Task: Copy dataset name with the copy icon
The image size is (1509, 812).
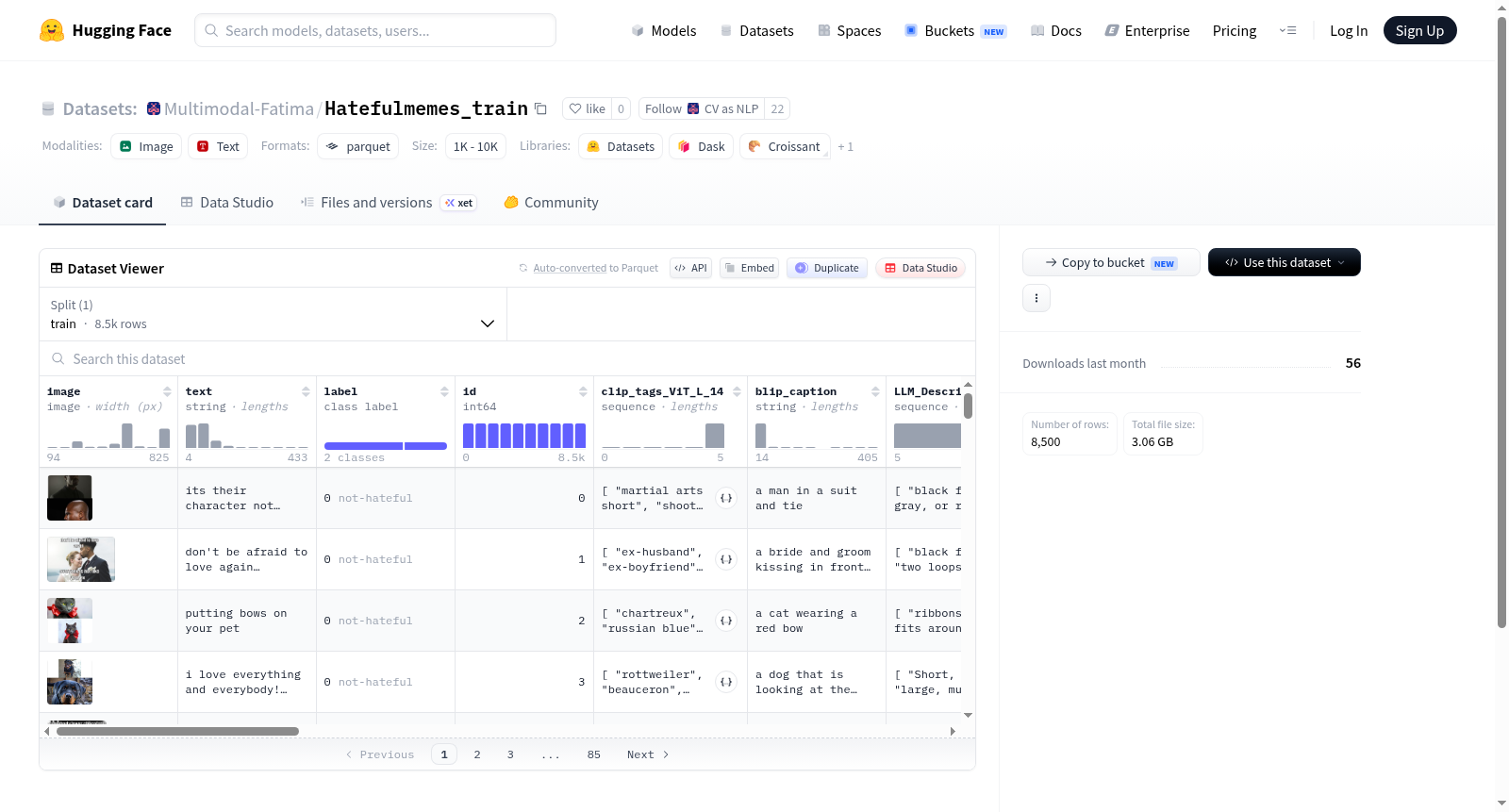Action: [x=540, y=108]
